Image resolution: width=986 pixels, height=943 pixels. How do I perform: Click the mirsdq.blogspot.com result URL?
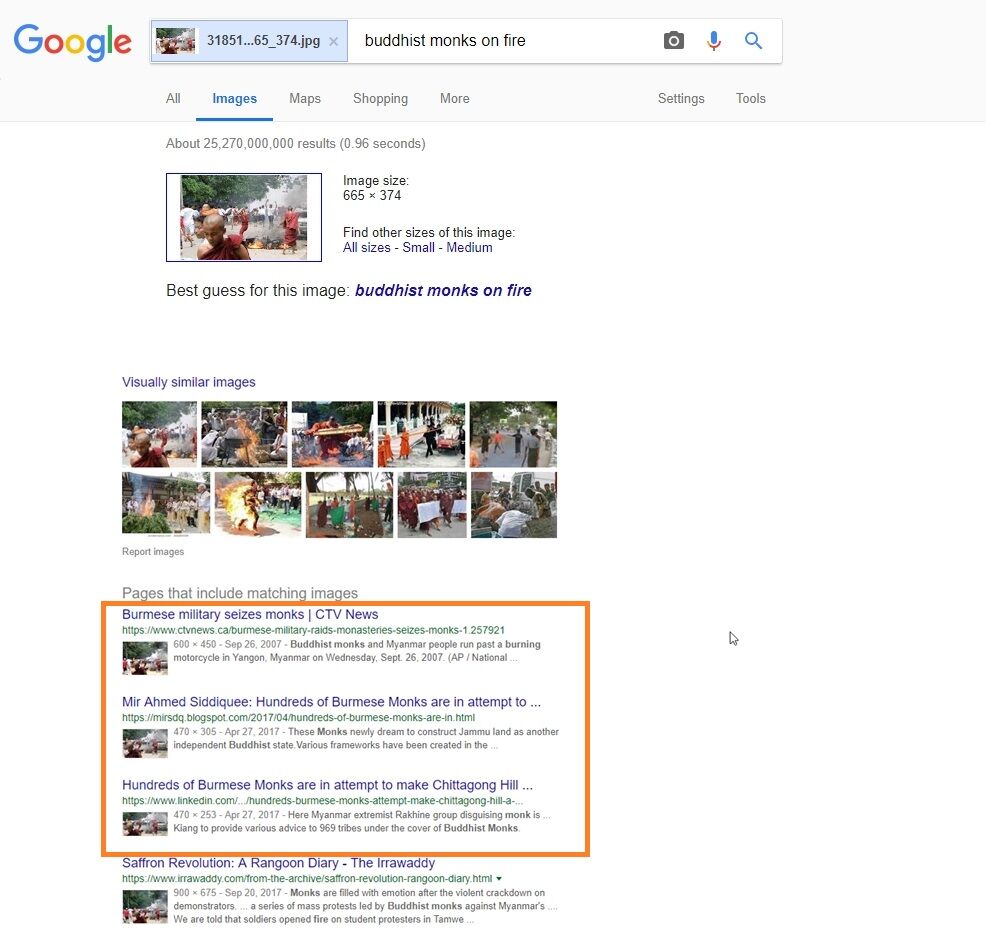click(298, 717)
